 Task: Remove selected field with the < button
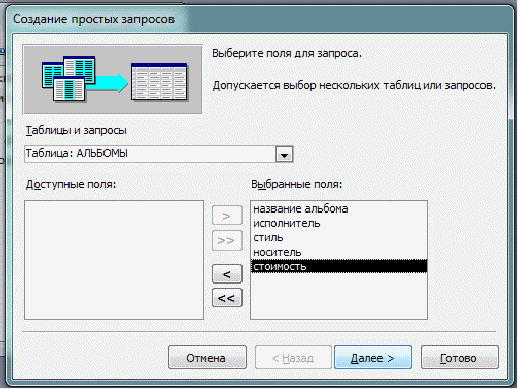coord(227,274)
